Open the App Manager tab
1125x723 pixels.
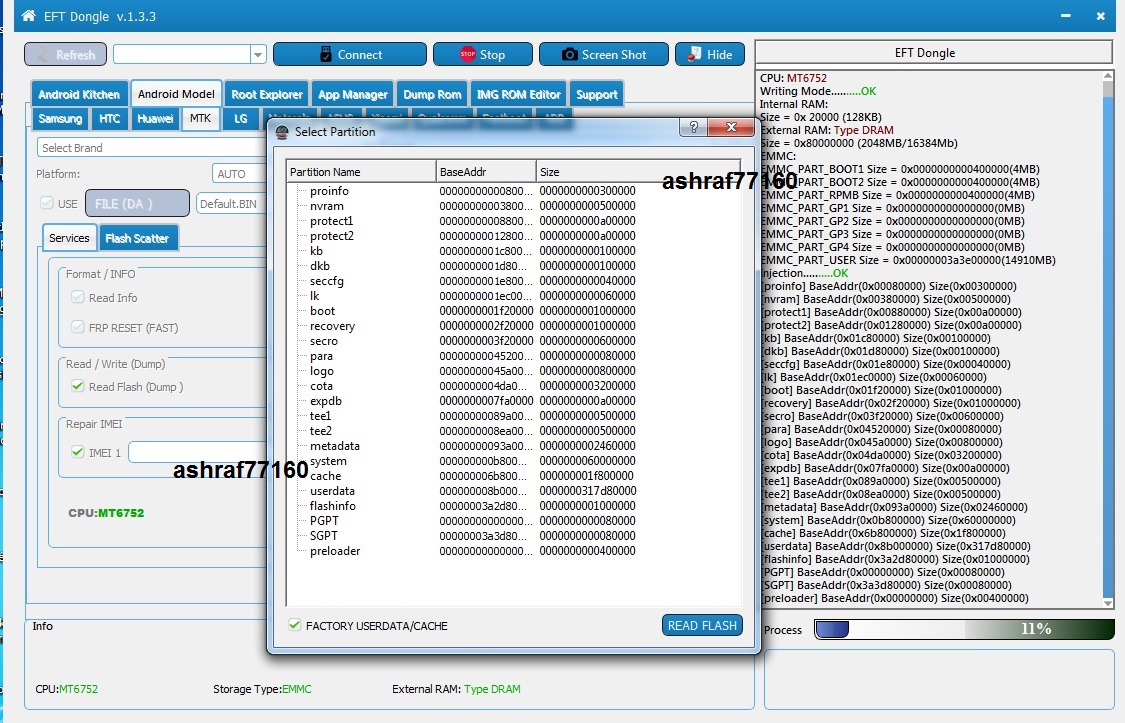(x=353, y=94)
